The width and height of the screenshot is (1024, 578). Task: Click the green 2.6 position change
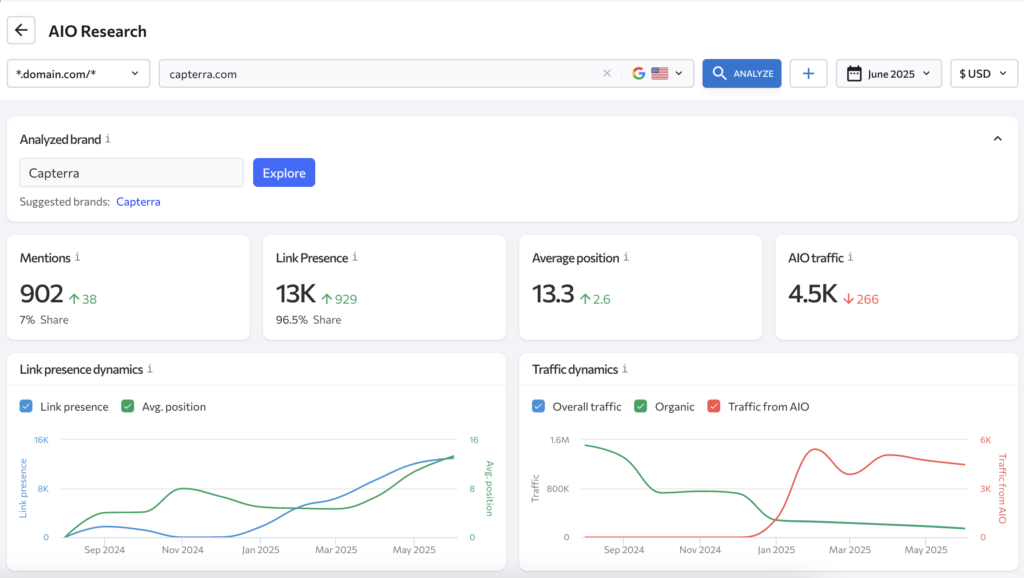coord(595,299)
